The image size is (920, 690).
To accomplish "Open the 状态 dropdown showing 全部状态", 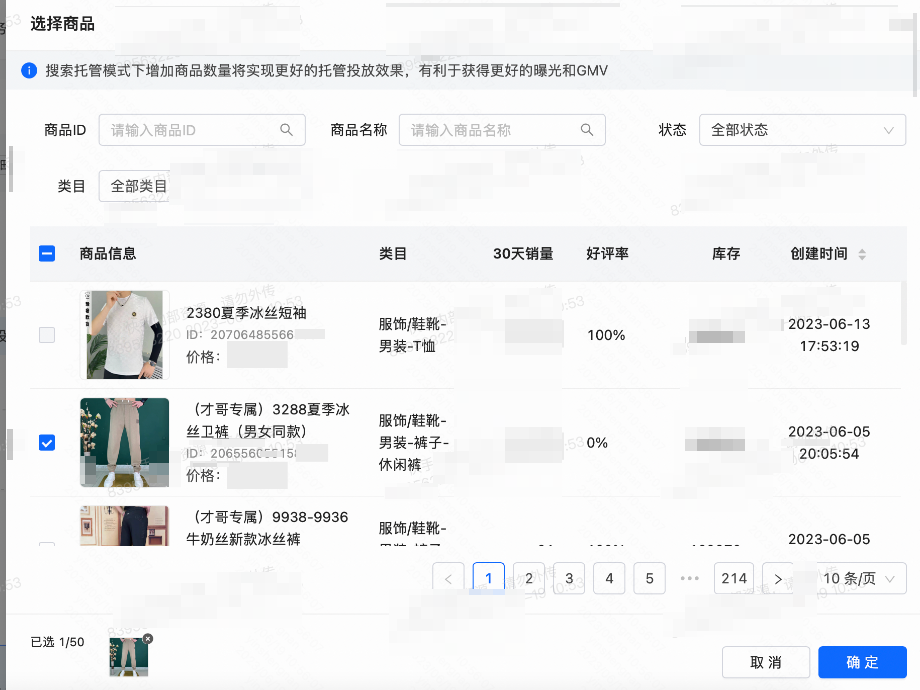I will pyautogui.click(x=802, y=130).
